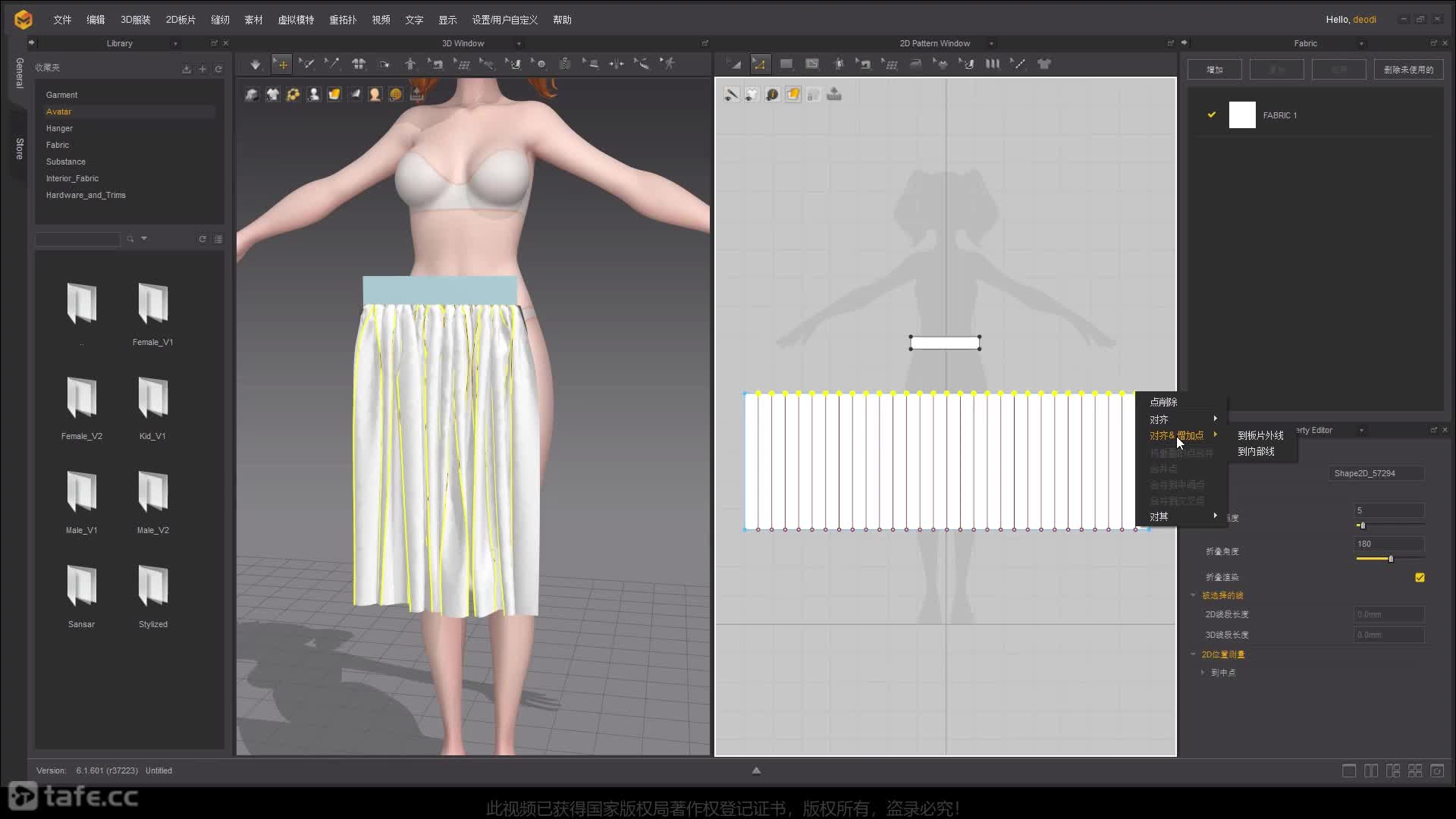Select the Select/Move tool in 3D toolbar
The height and width of the screenshot is (819, 1456).
(281, 64)
